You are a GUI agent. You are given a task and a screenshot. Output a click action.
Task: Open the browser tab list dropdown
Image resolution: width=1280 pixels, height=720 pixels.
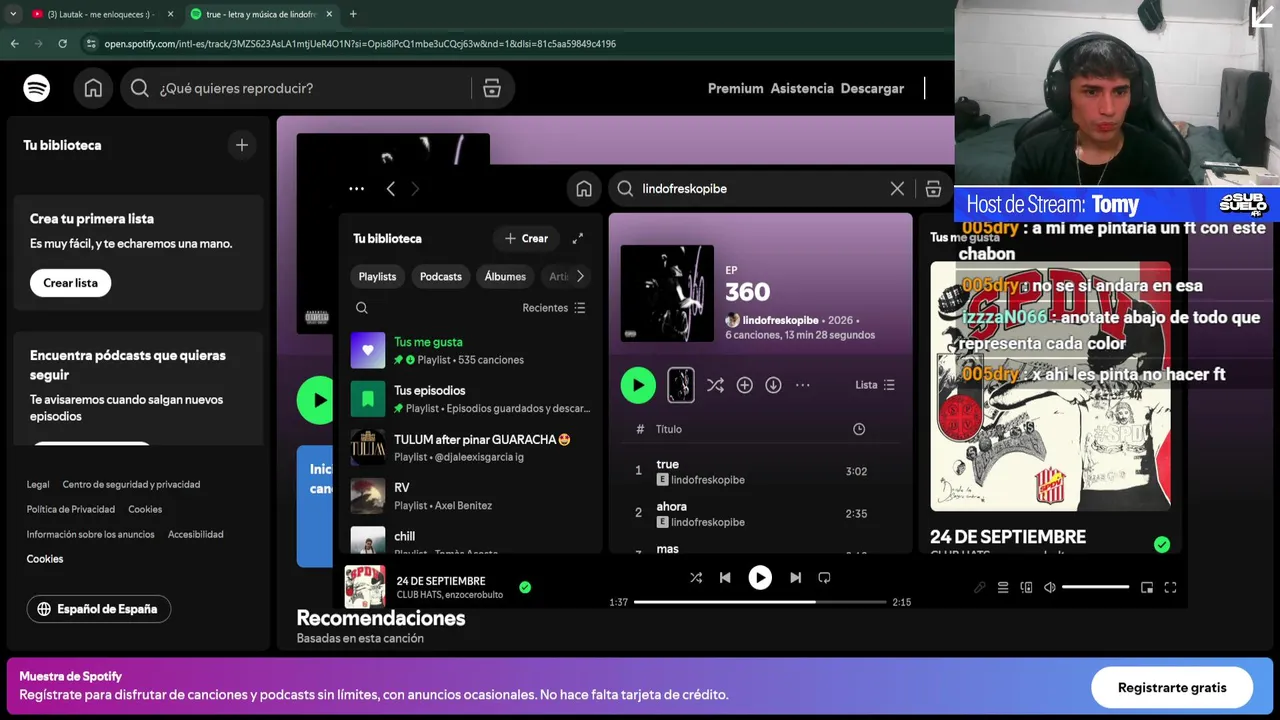[x=12, y=14]
